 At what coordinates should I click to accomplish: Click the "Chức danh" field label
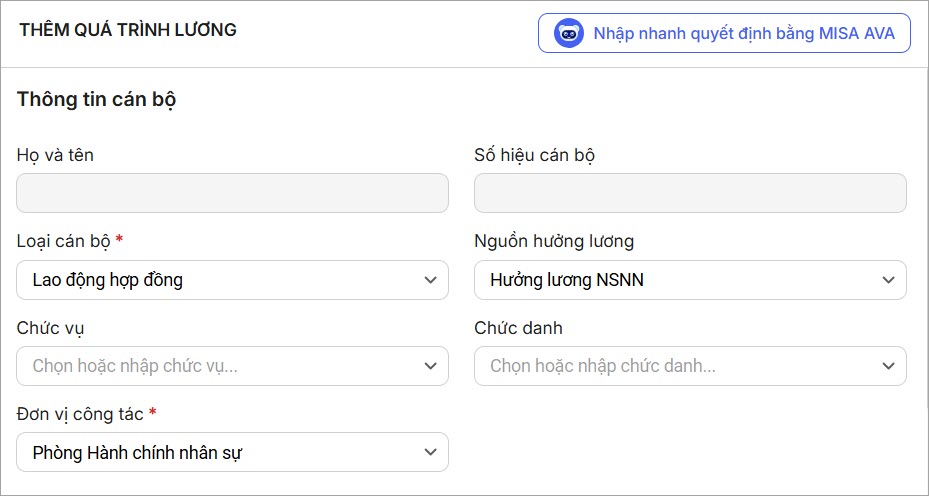(x=518, y=328)
